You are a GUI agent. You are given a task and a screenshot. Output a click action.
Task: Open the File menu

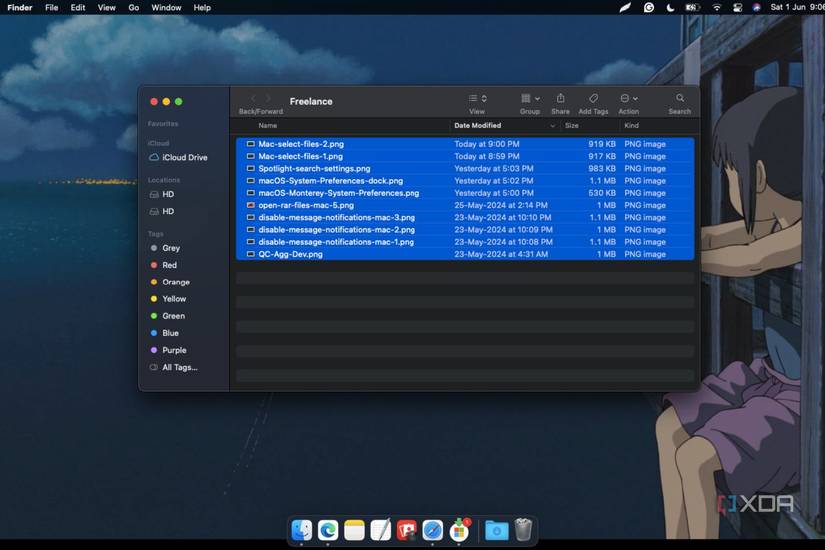point(52,7)
